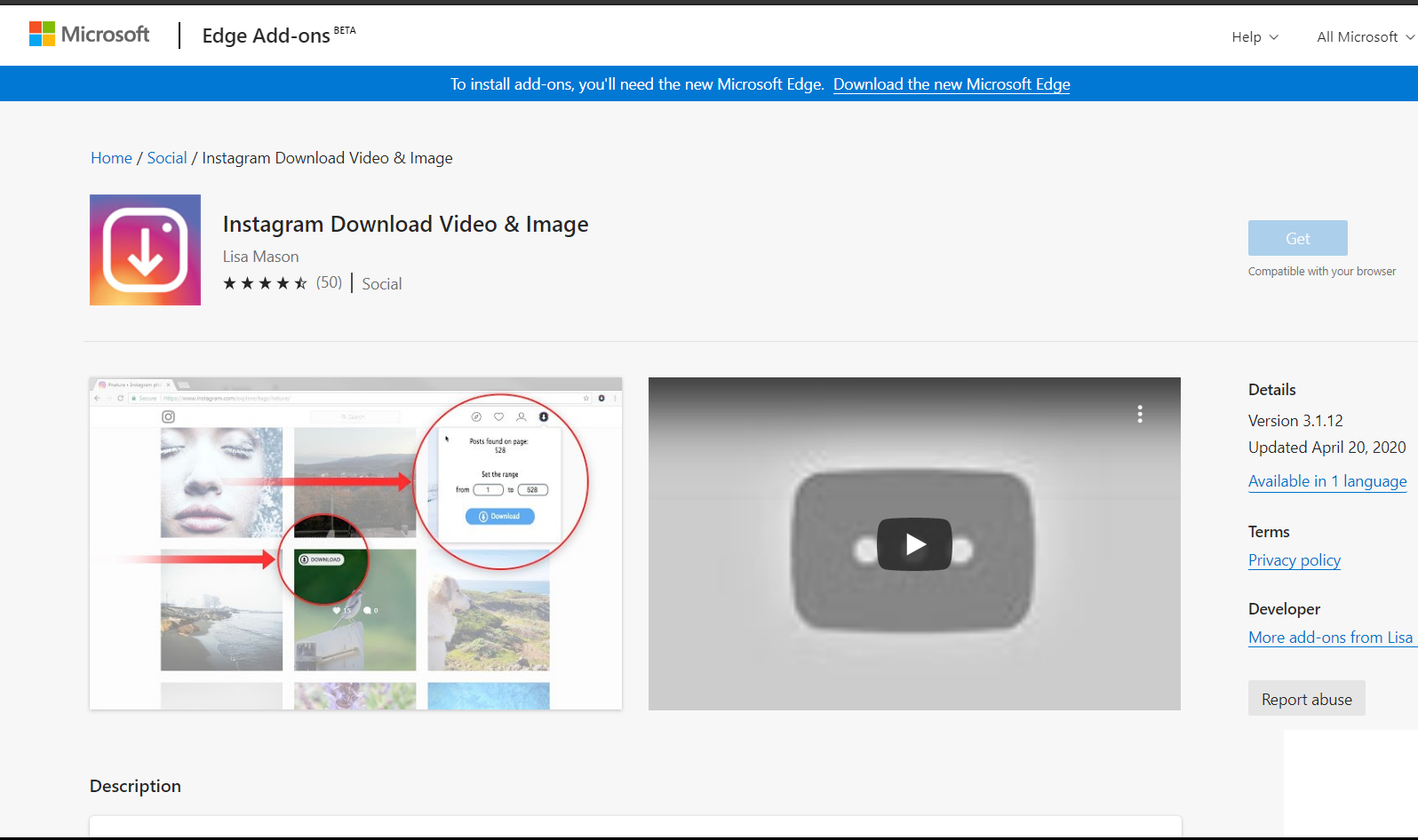Select the Version 3.1.12 text

click(1295, 421)
